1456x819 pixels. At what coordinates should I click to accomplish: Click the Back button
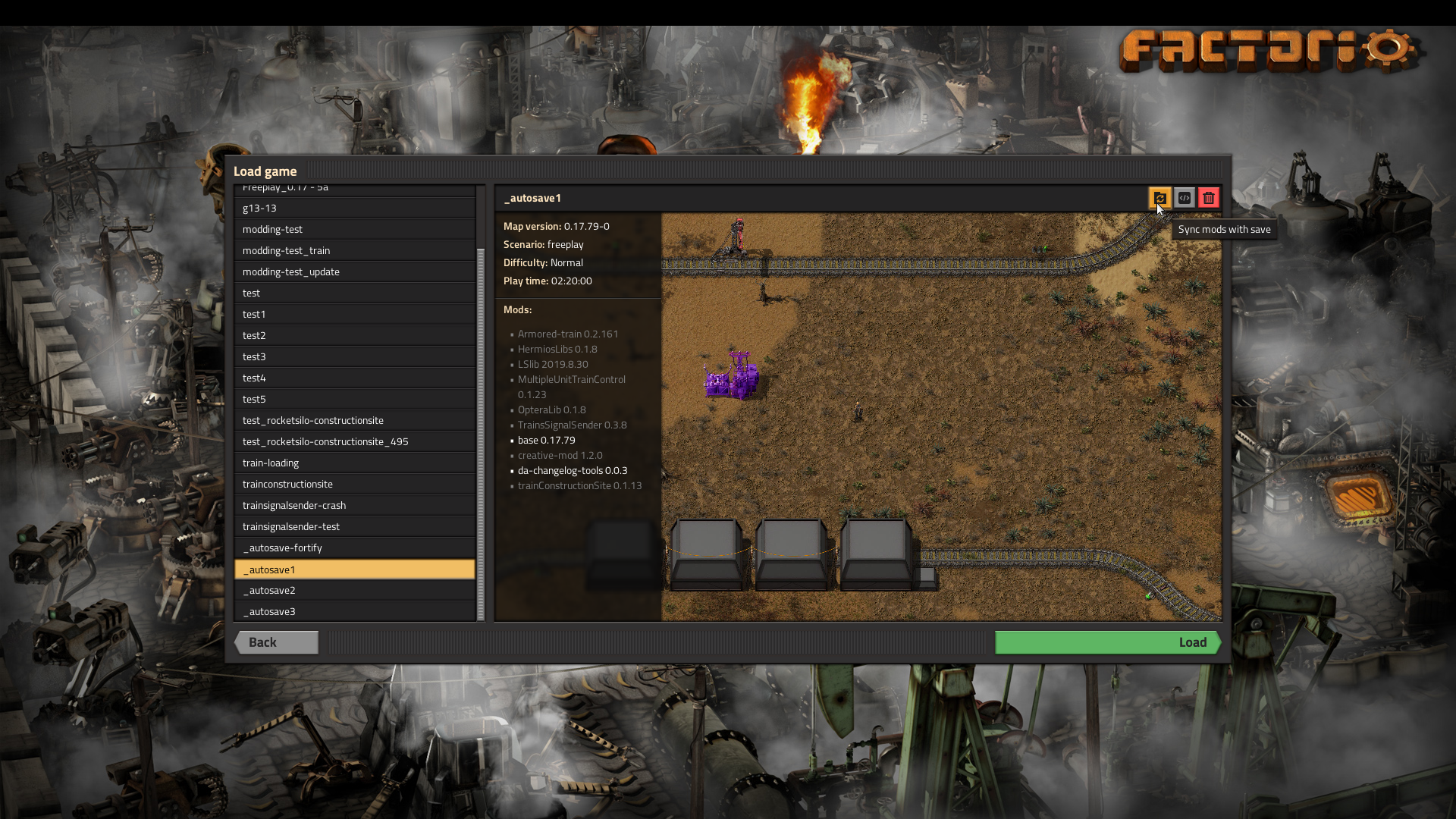point(276,642)
